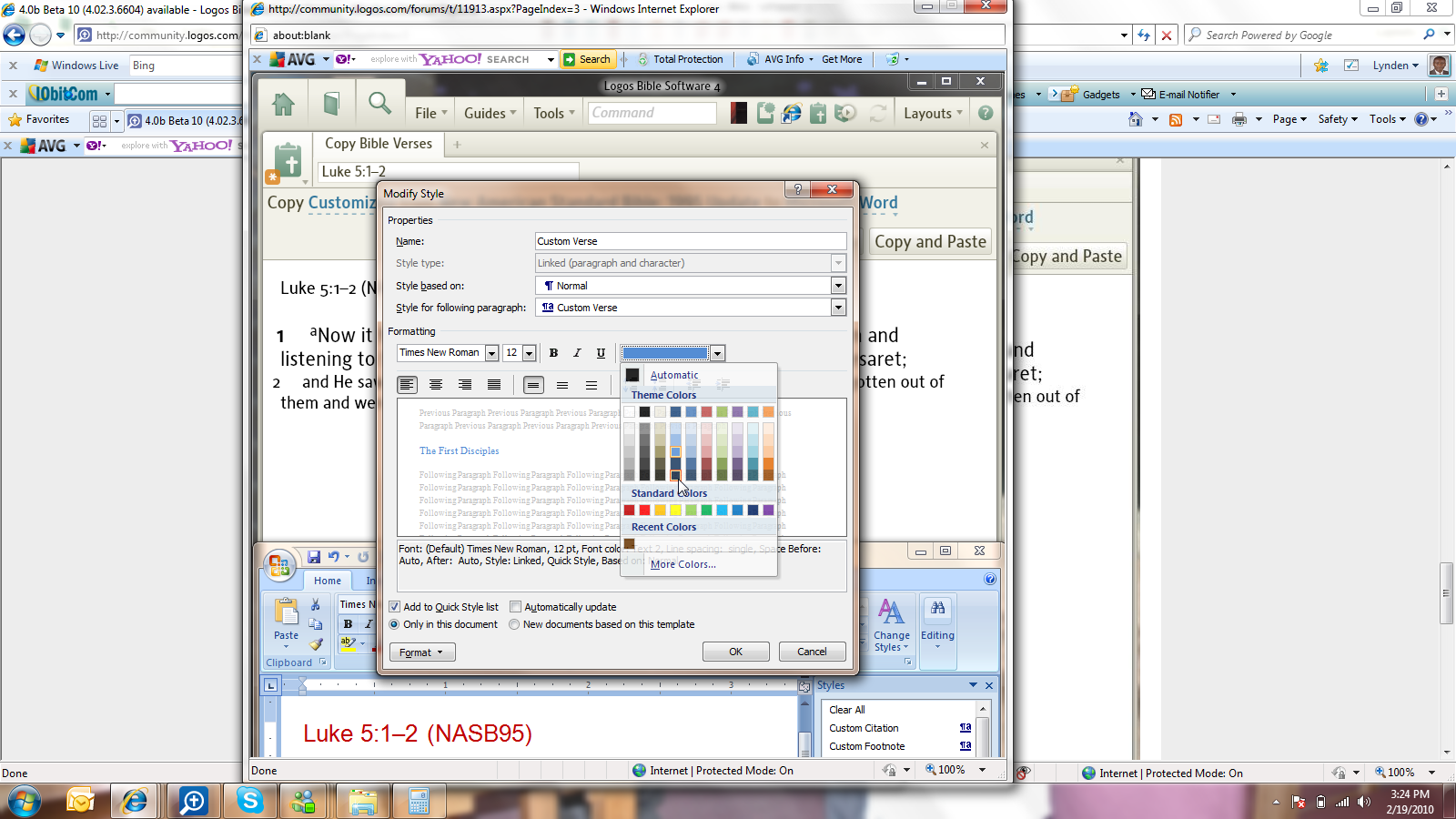Set single line spacing in Modify Style
The width and height of the screenshot is (1456, 819).
click(x=533, y=385)
